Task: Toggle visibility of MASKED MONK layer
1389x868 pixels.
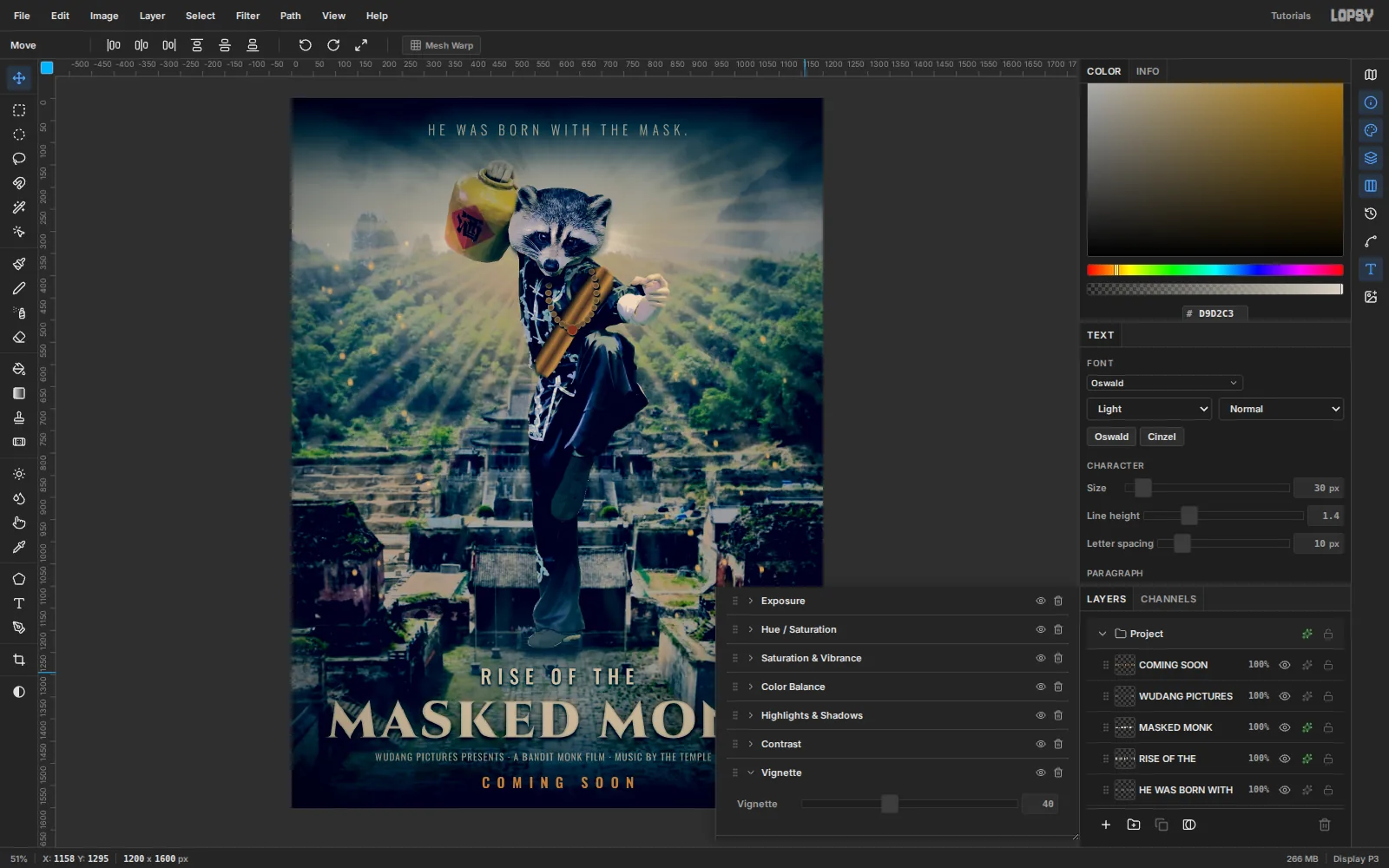Action: [1284, 727]
